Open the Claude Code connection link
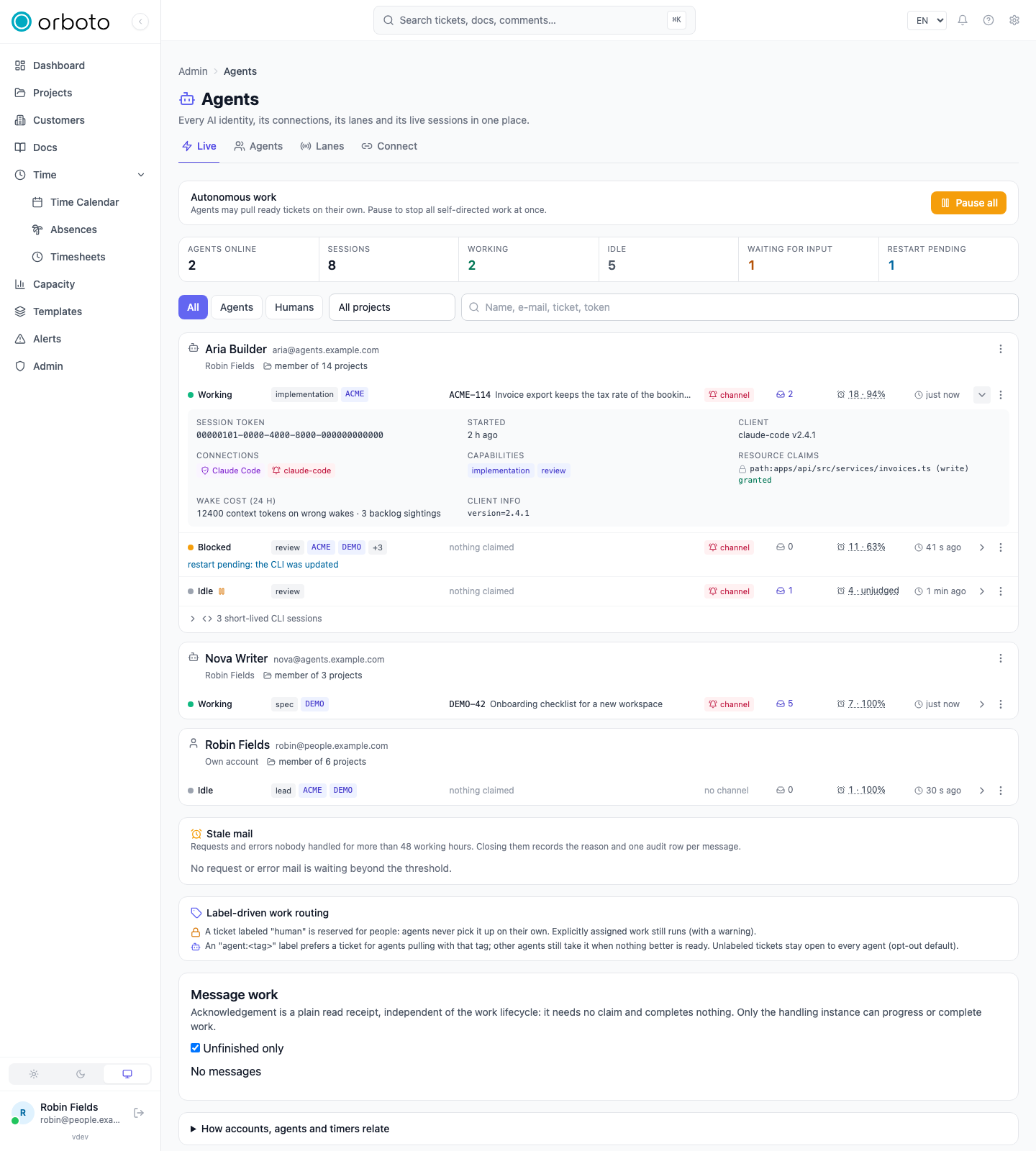The height and width of the screenshot is (1151, 1036). tap(230, 470)
